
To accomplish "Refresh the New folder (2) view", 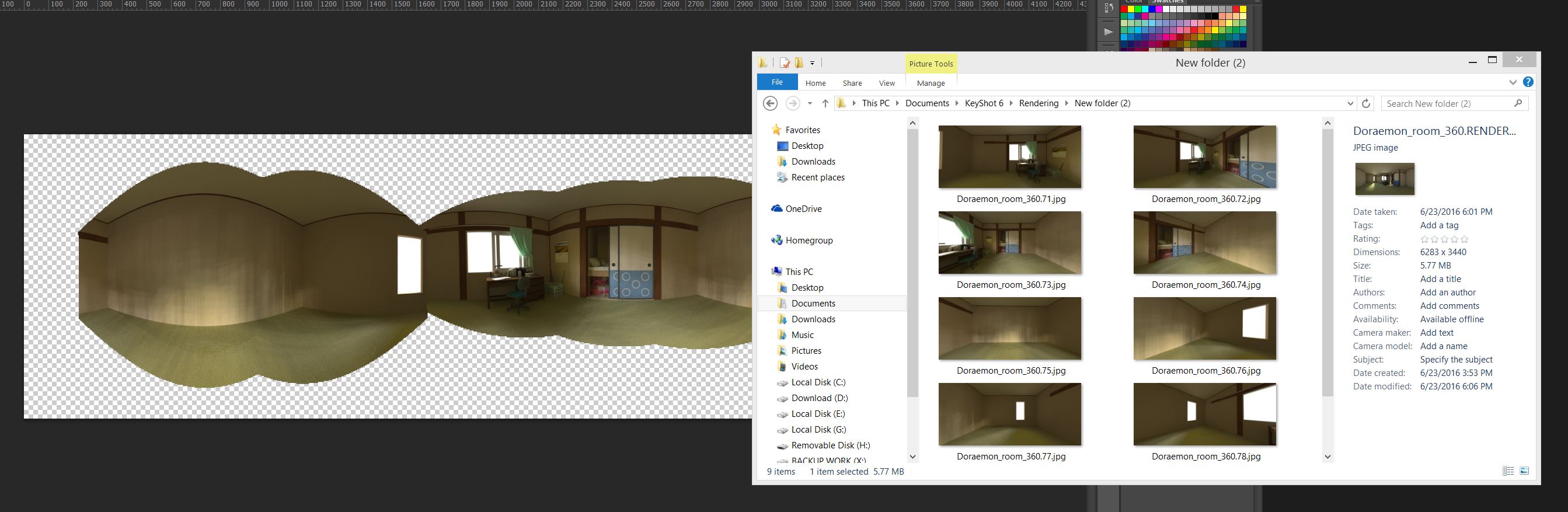I will coord(1366,103).
